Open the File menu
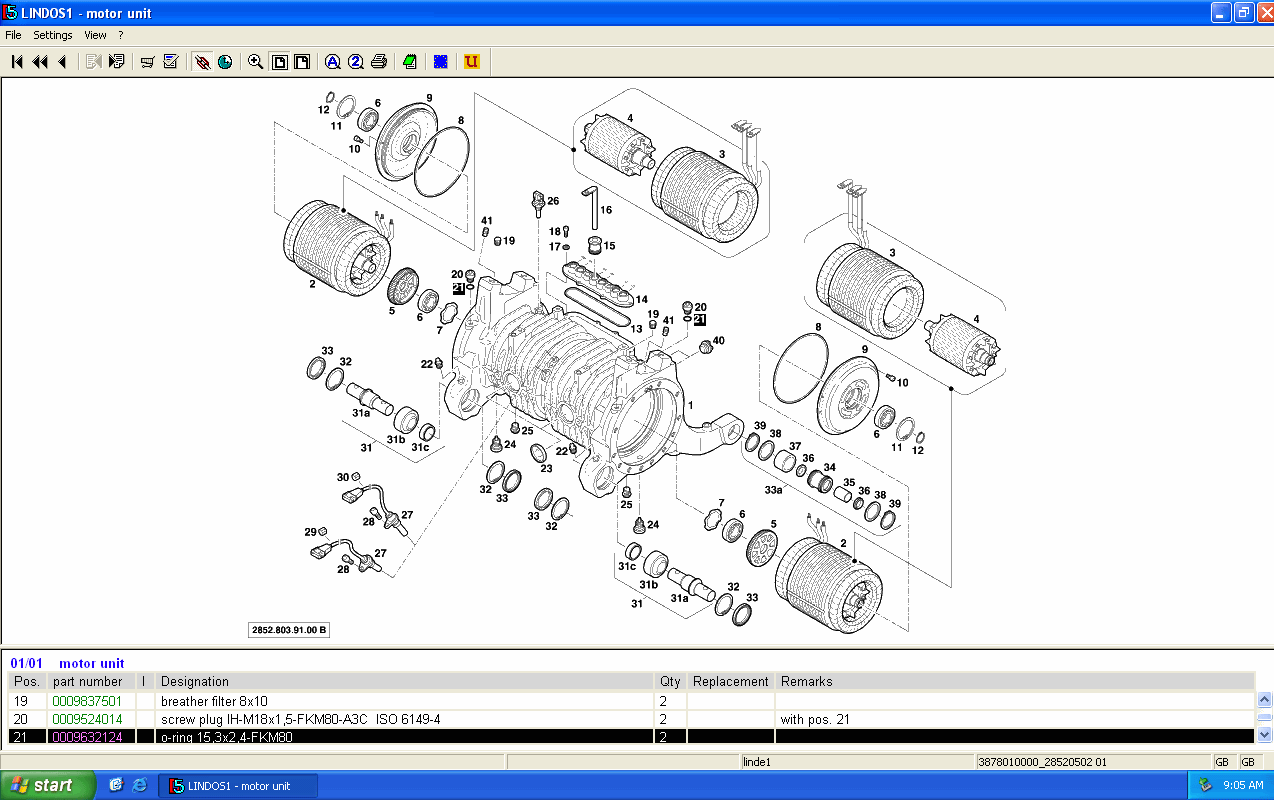The image size is (1274, 800). pyautogui.click(x=13, y=35)
